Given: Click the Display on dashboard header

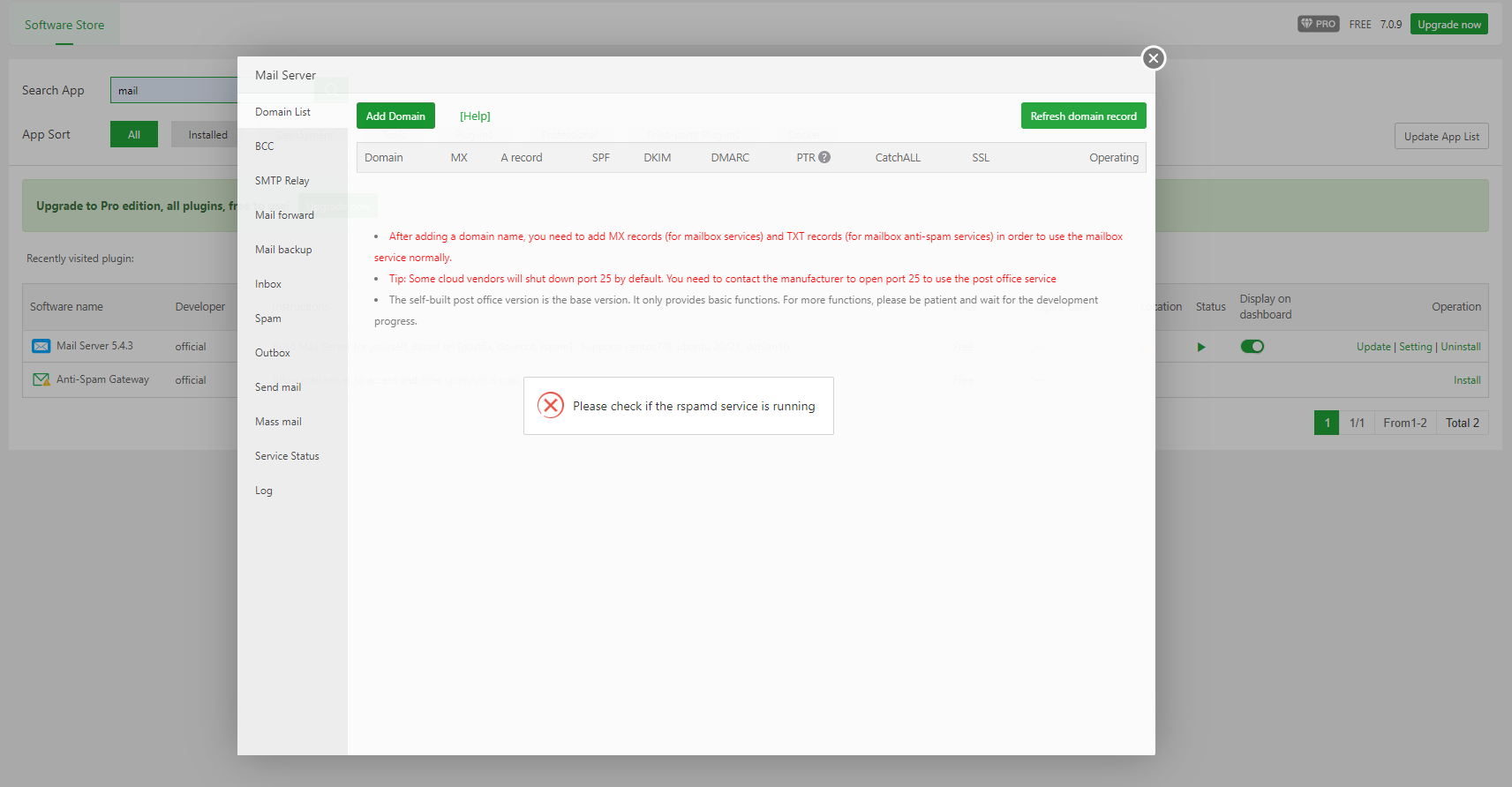Looking at the screenshot, I should [1265, 306].
